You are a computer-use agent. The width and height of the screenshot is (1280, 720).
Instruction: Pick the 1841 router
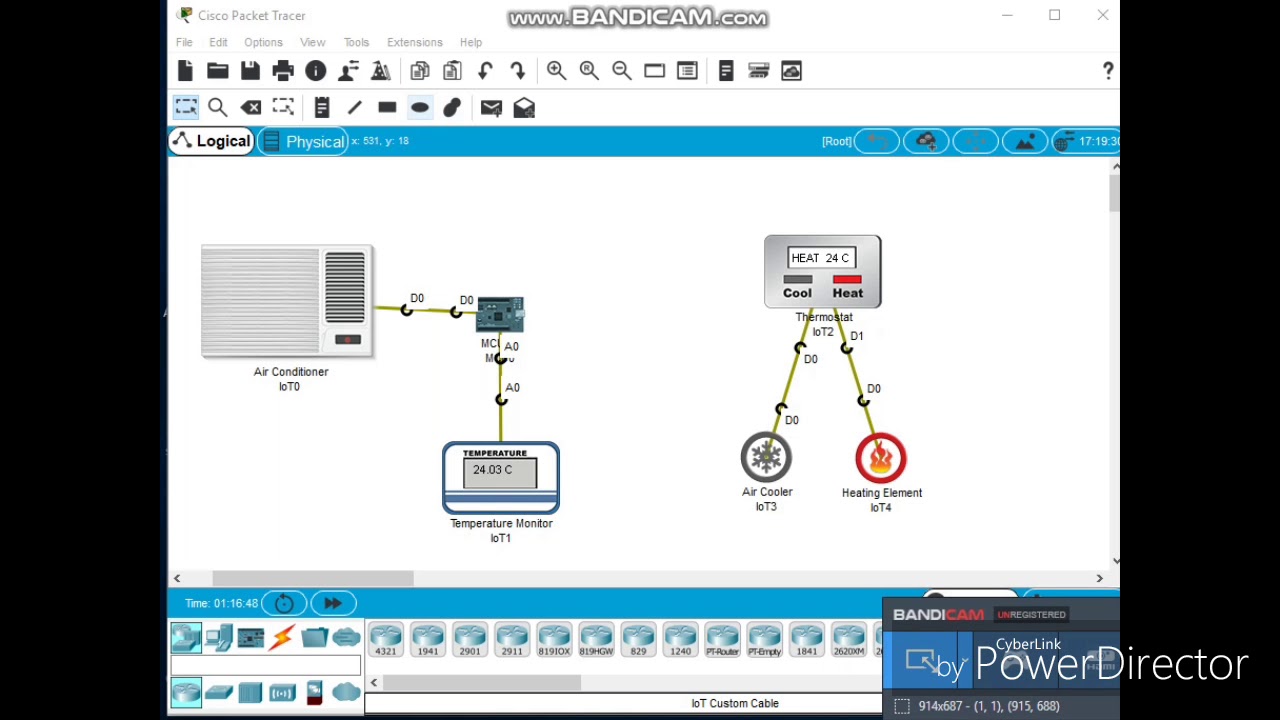[x=806, y=639]
